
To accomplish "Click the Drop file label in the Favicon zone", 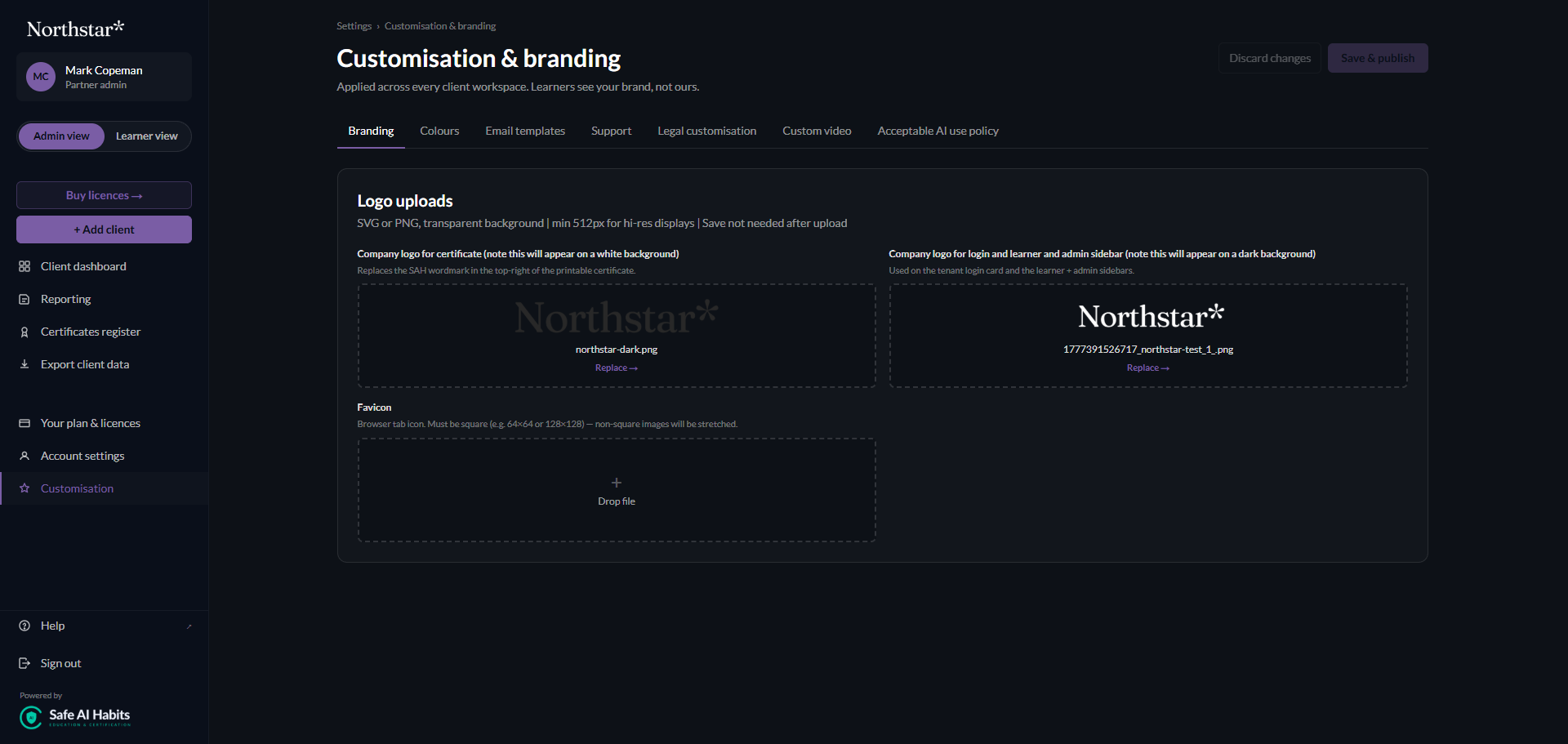I will coord(617,501).
